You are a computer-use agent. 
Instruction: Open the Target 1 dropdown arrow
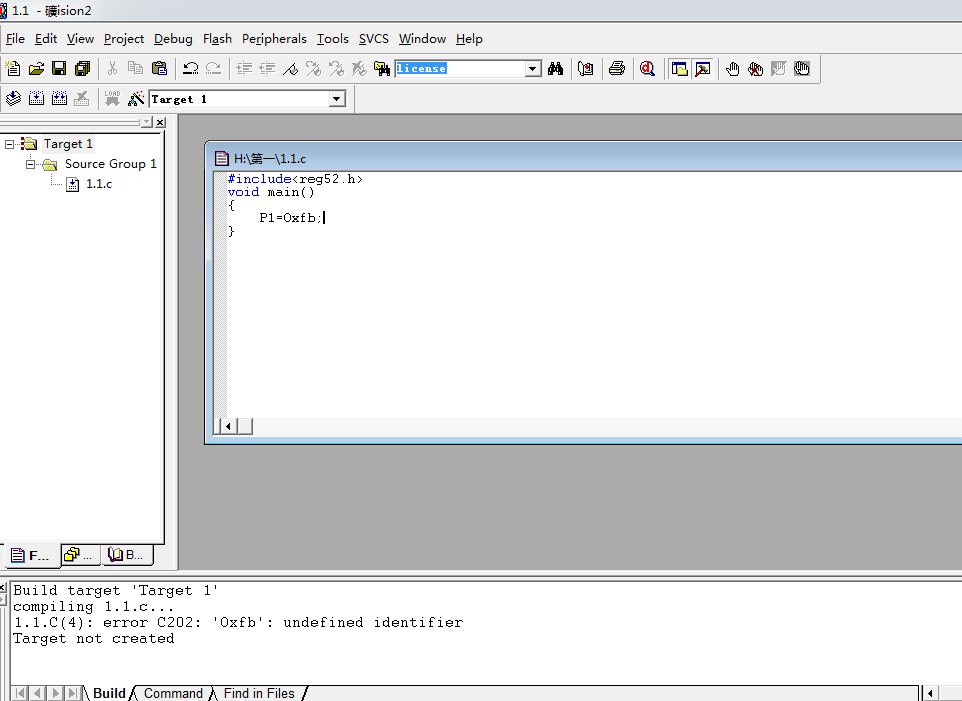(x=337, y=99)
